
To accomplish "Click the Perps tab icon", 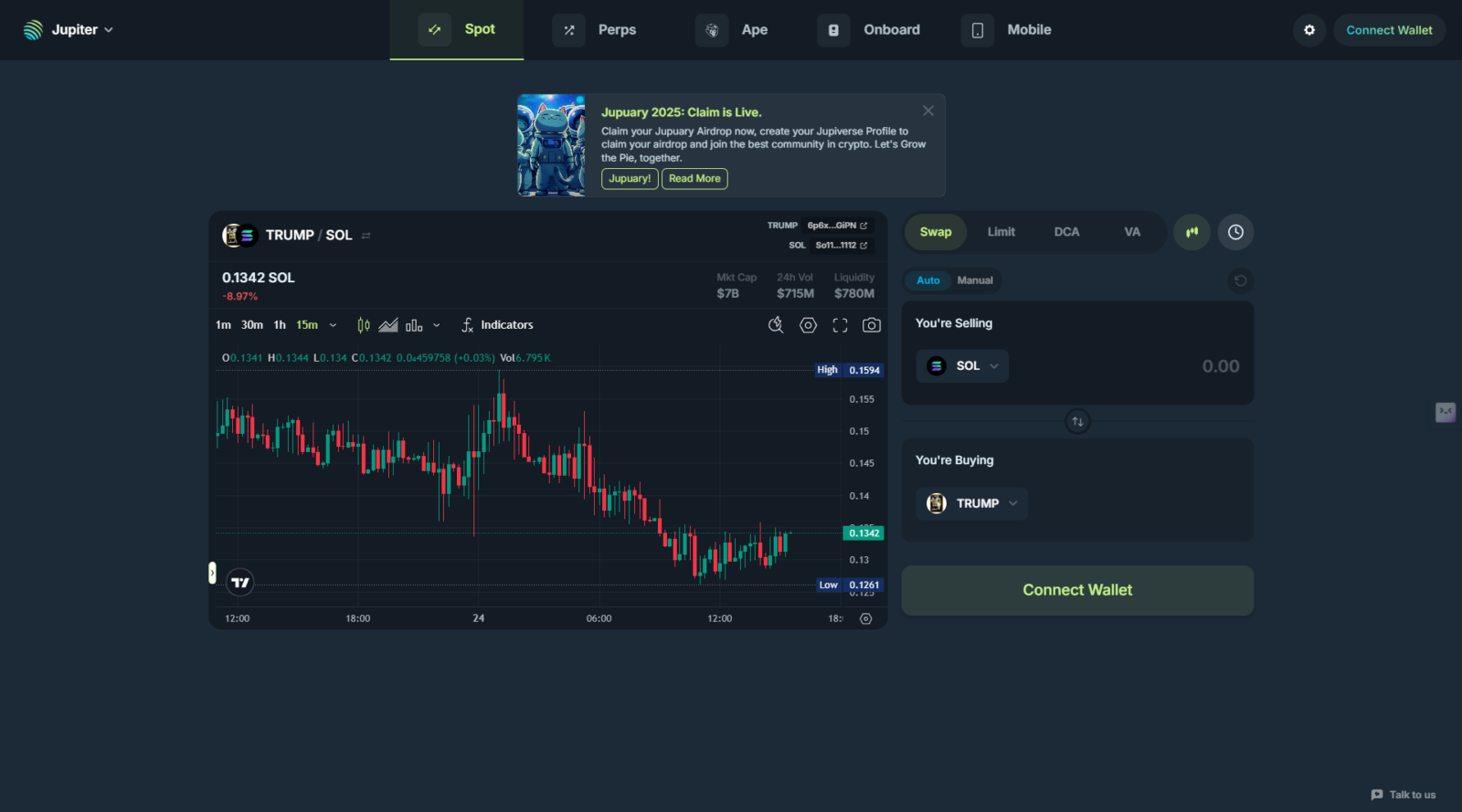I will coord(568,30).
